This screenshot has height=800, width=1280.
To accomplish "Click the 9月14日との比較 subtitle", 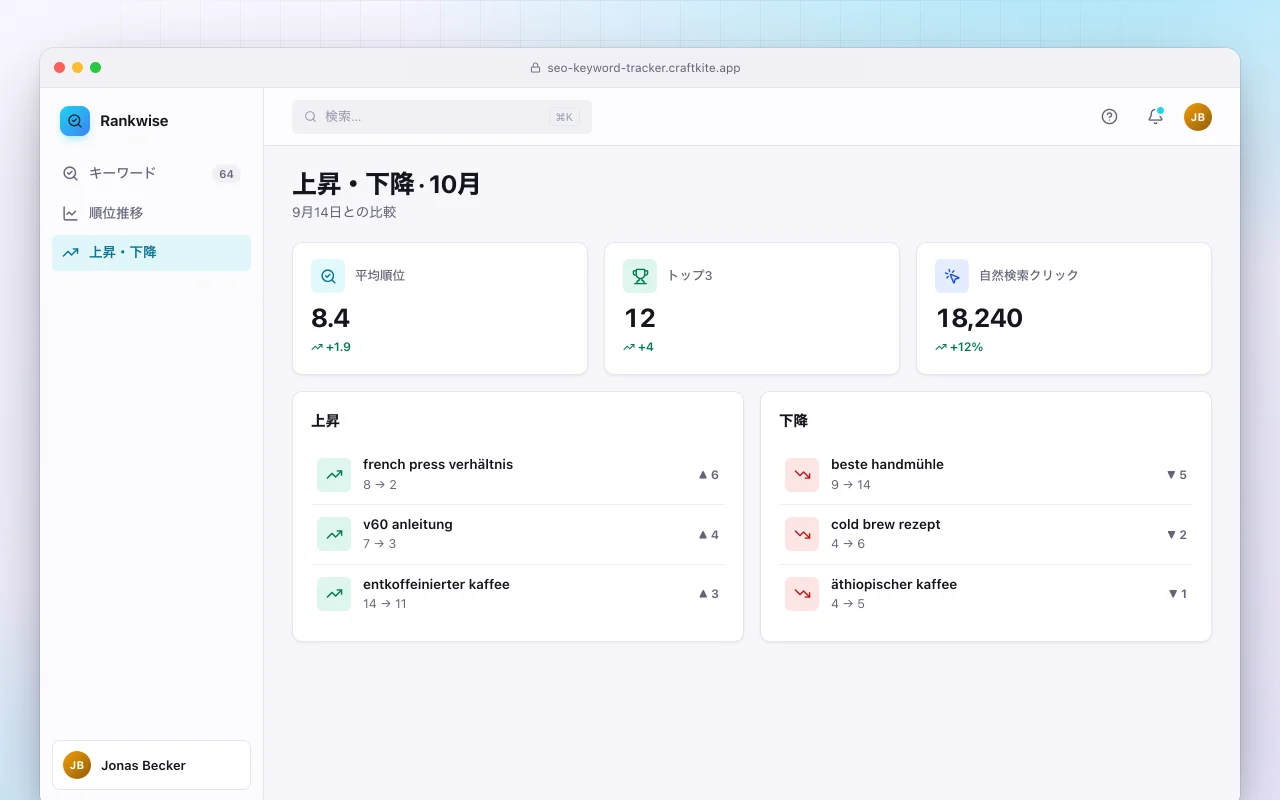I will tap(344, 212).
